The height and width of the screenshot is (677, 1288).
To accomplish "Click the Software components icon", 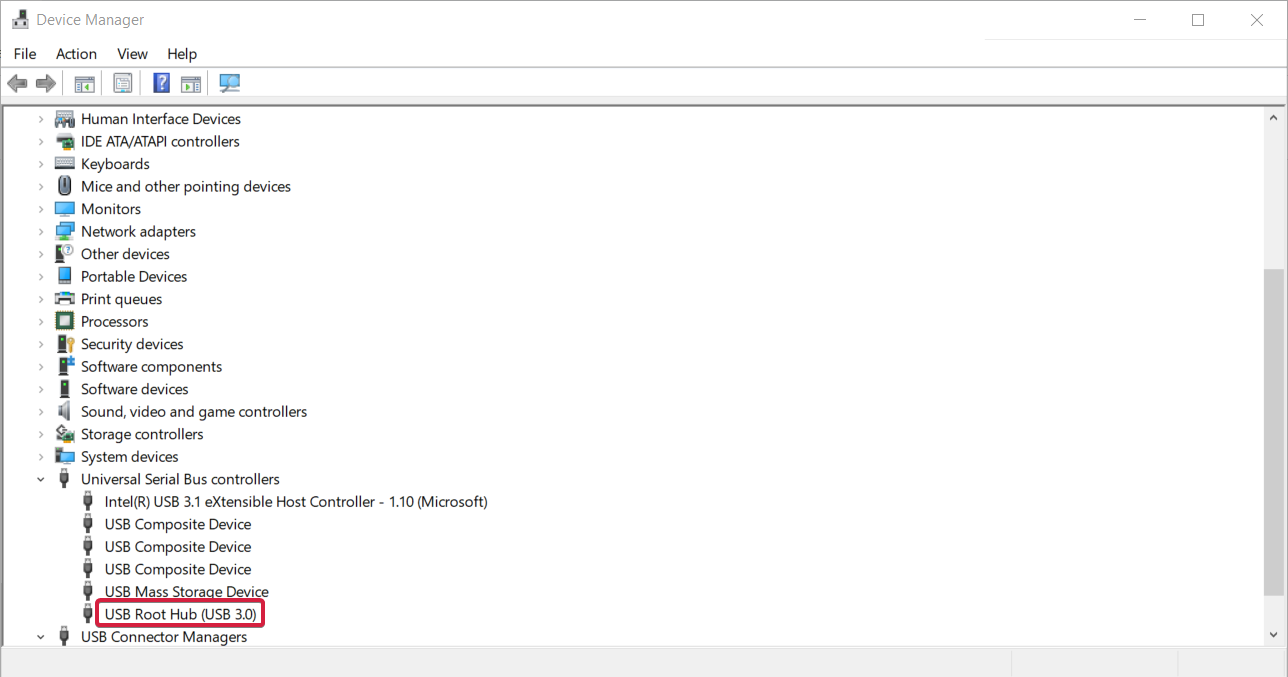I will pyautogui.click(x=65, y=367).
